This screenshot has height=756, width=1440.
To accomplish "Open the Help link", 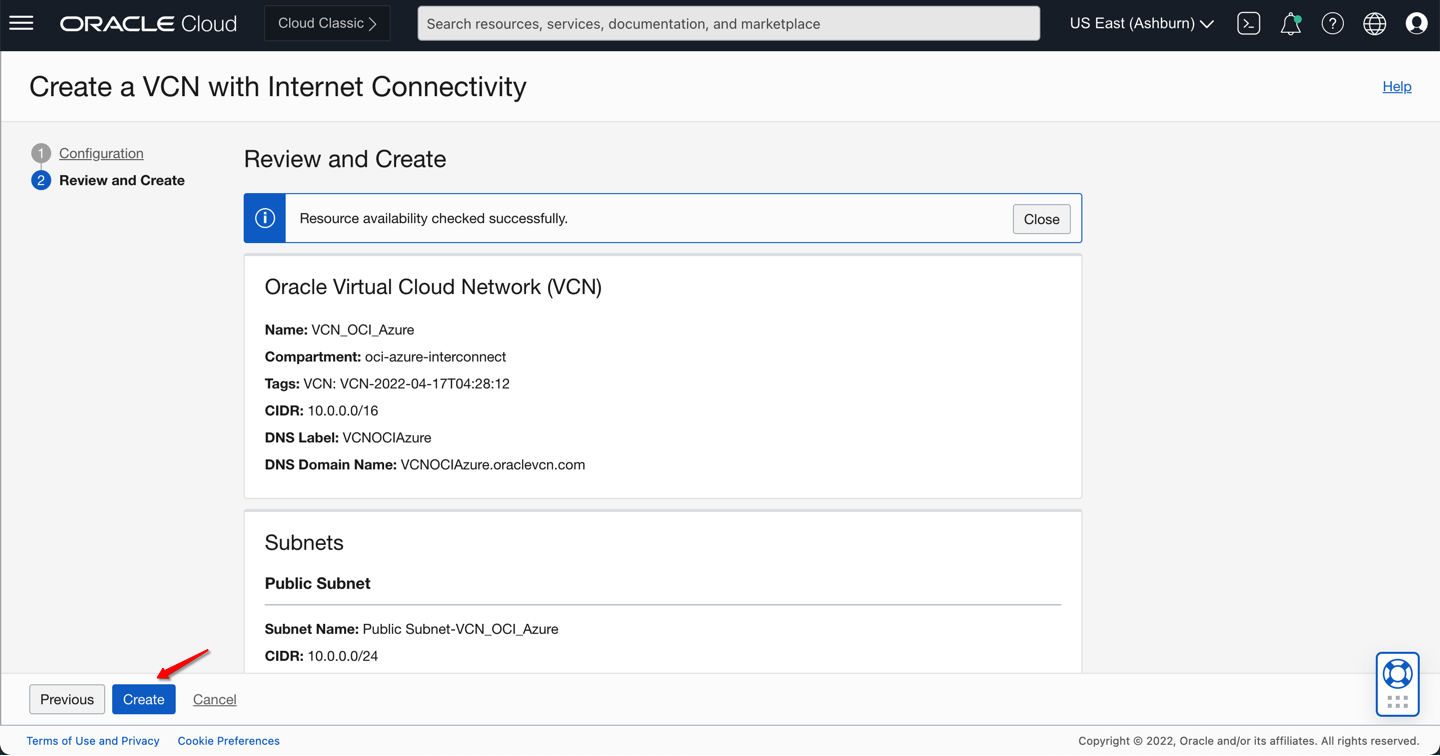I will click(x=1396, y=86).
